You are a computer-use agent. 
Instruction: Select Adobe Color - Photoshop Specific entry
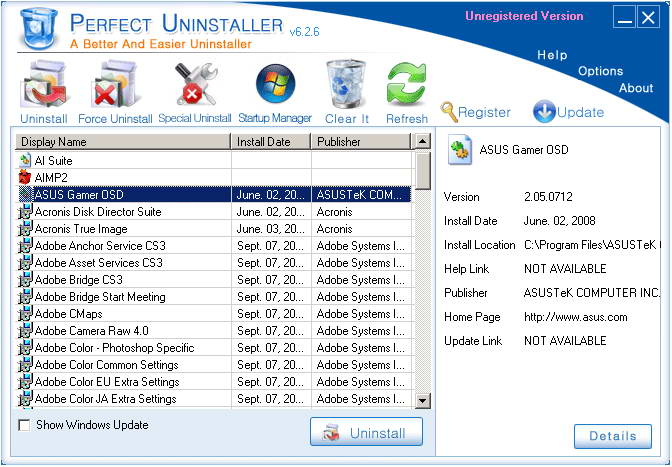coord(214,348)
